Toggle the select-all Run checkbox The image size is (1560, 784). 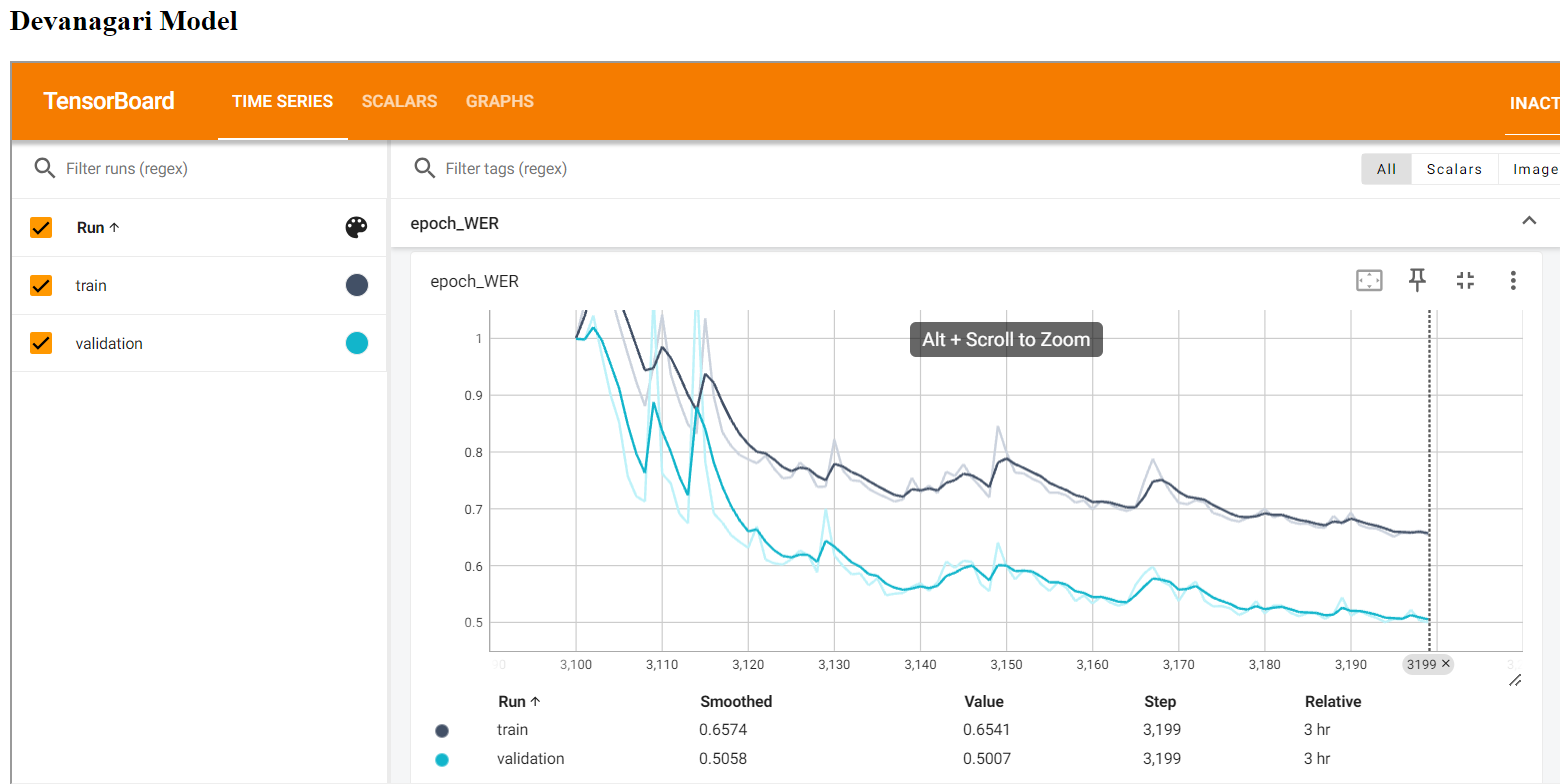tap(41, 228)
